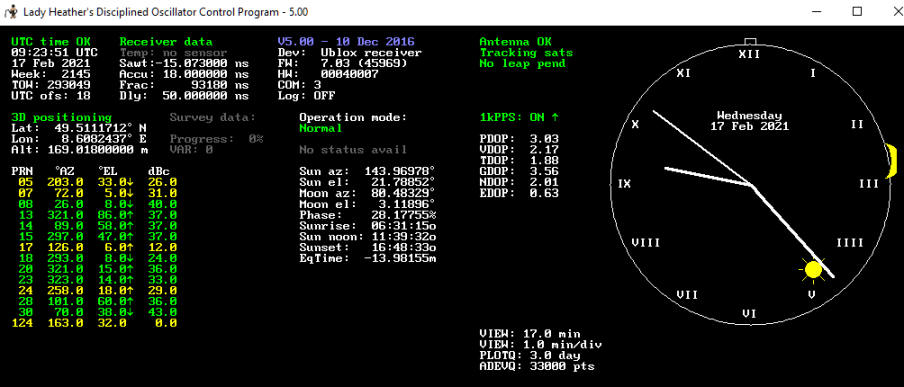
Task: Click 'Dev: Ublox receiver' line
Action: (x=349, y=52)
